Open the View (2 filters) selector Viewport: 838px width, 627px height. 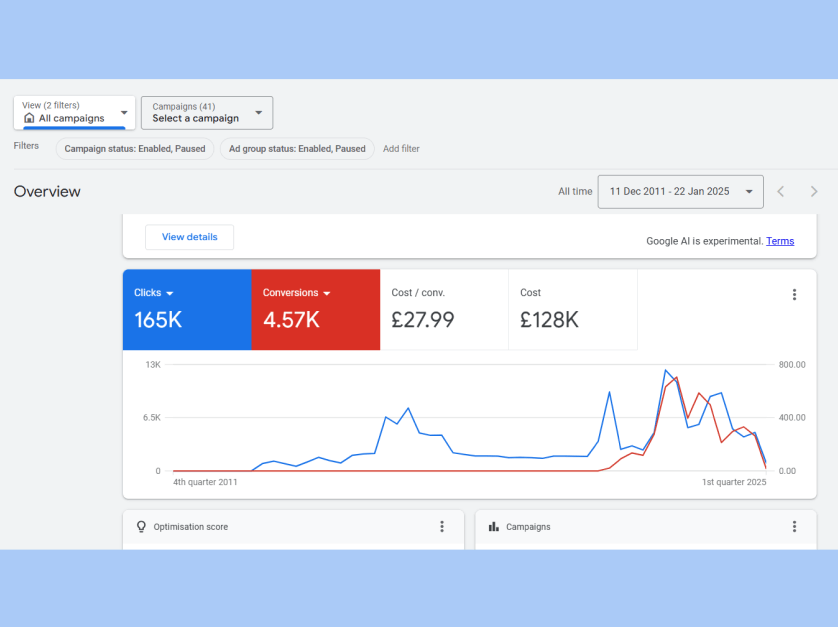pos(75,112)
